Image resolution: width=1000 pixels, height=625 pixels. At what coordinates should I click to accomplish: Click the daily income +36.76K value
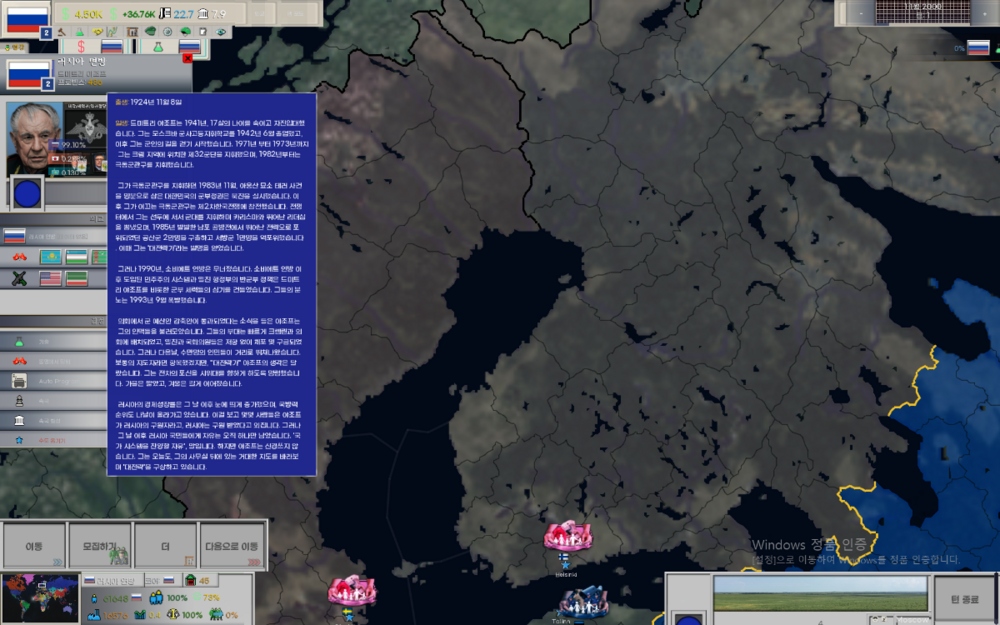[x=138, y=14]
